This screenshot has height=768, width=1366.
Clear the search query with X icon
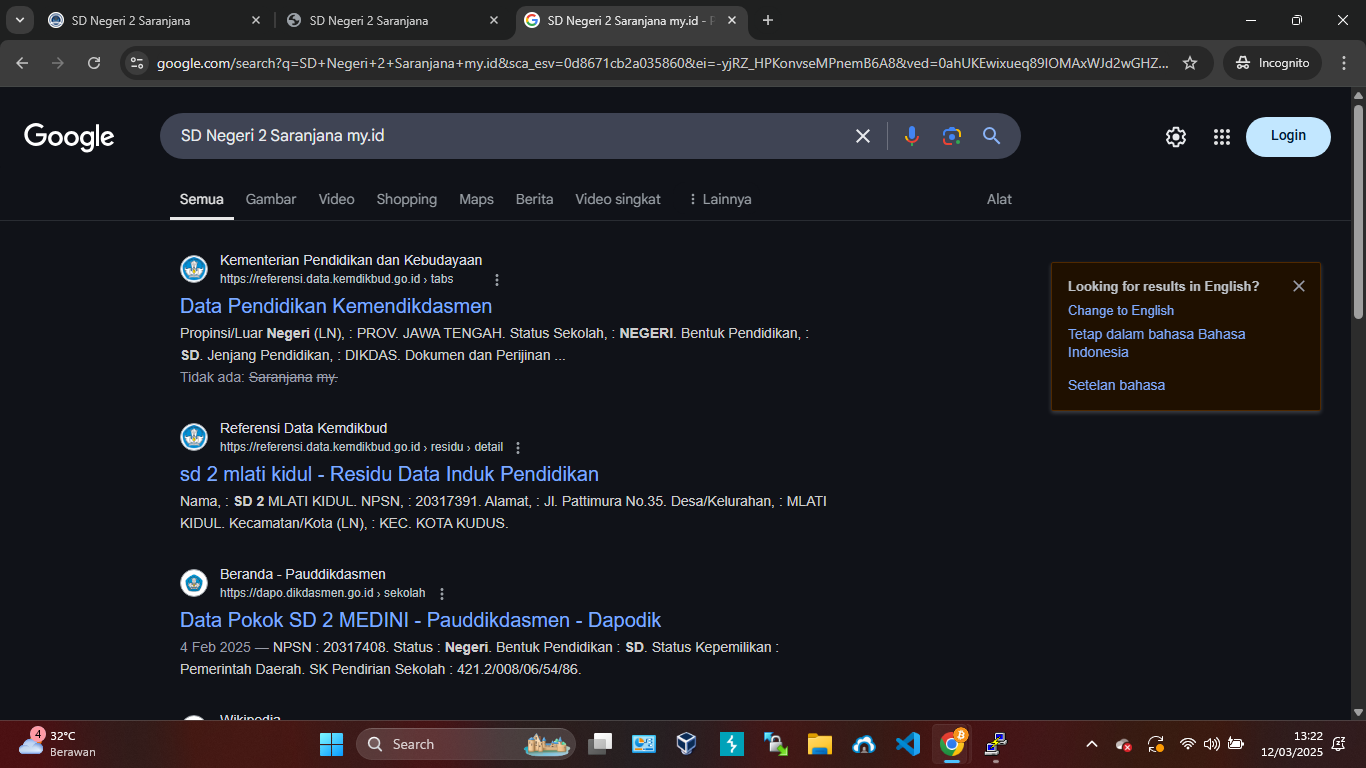[863, 136]
